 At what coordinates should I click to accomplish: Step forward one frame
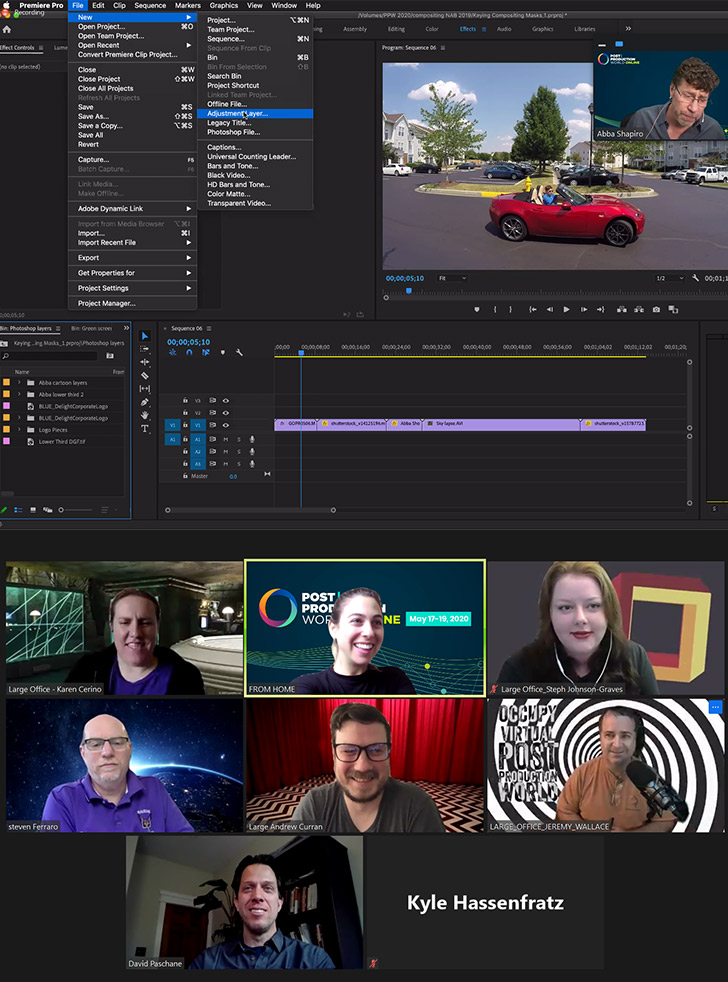coord(583,309)
